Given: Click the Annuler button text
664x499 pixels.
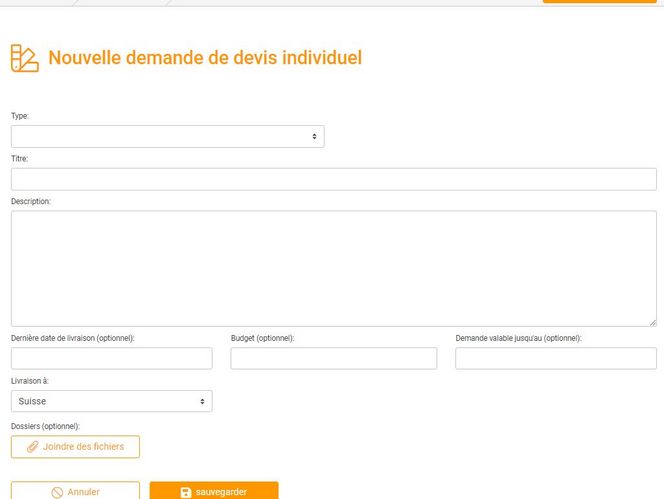Looking at the screenshot, I should 83,492.
